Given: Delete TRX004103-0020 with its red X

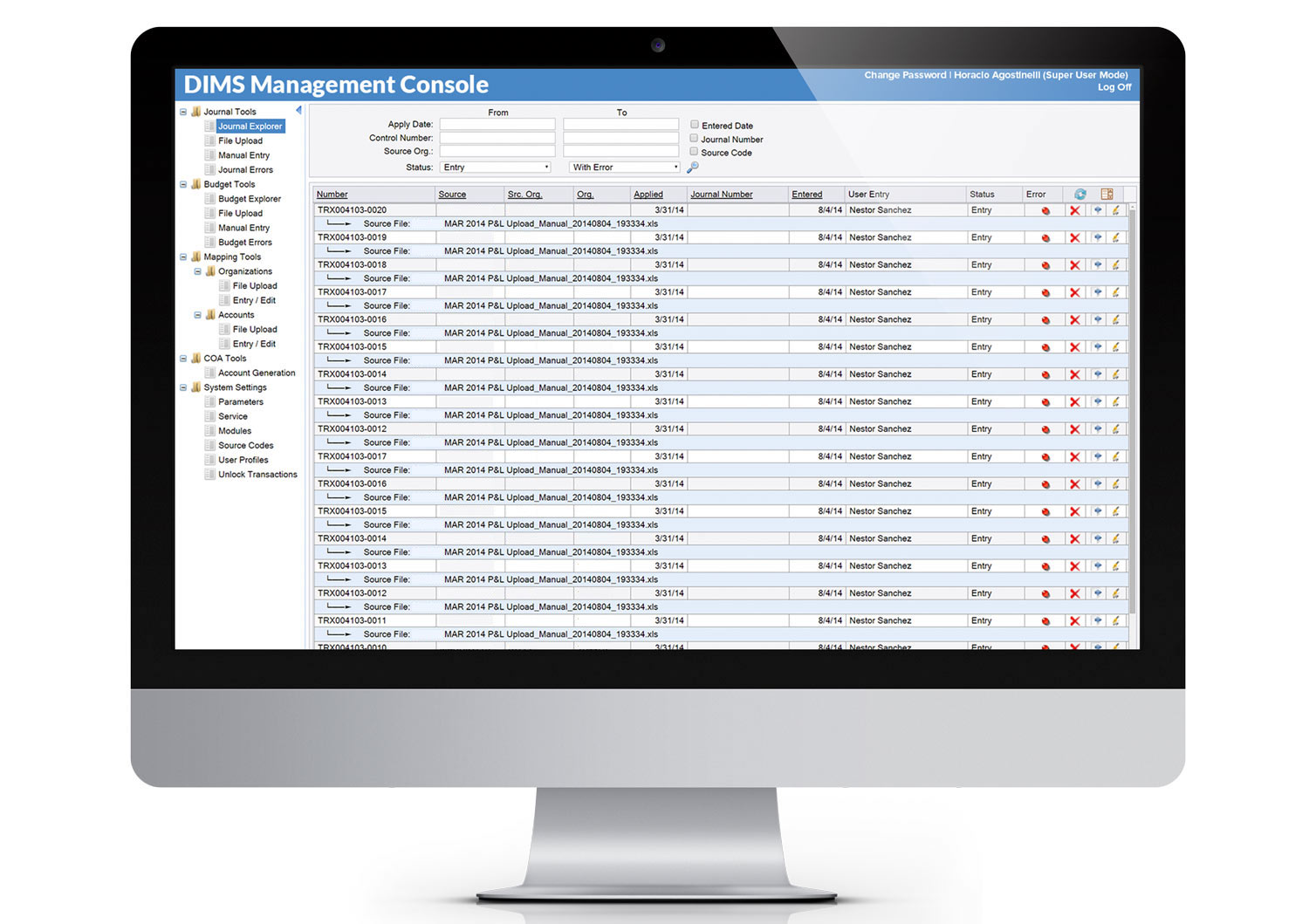Looking at the screenshot, I should pos(1075,210).
